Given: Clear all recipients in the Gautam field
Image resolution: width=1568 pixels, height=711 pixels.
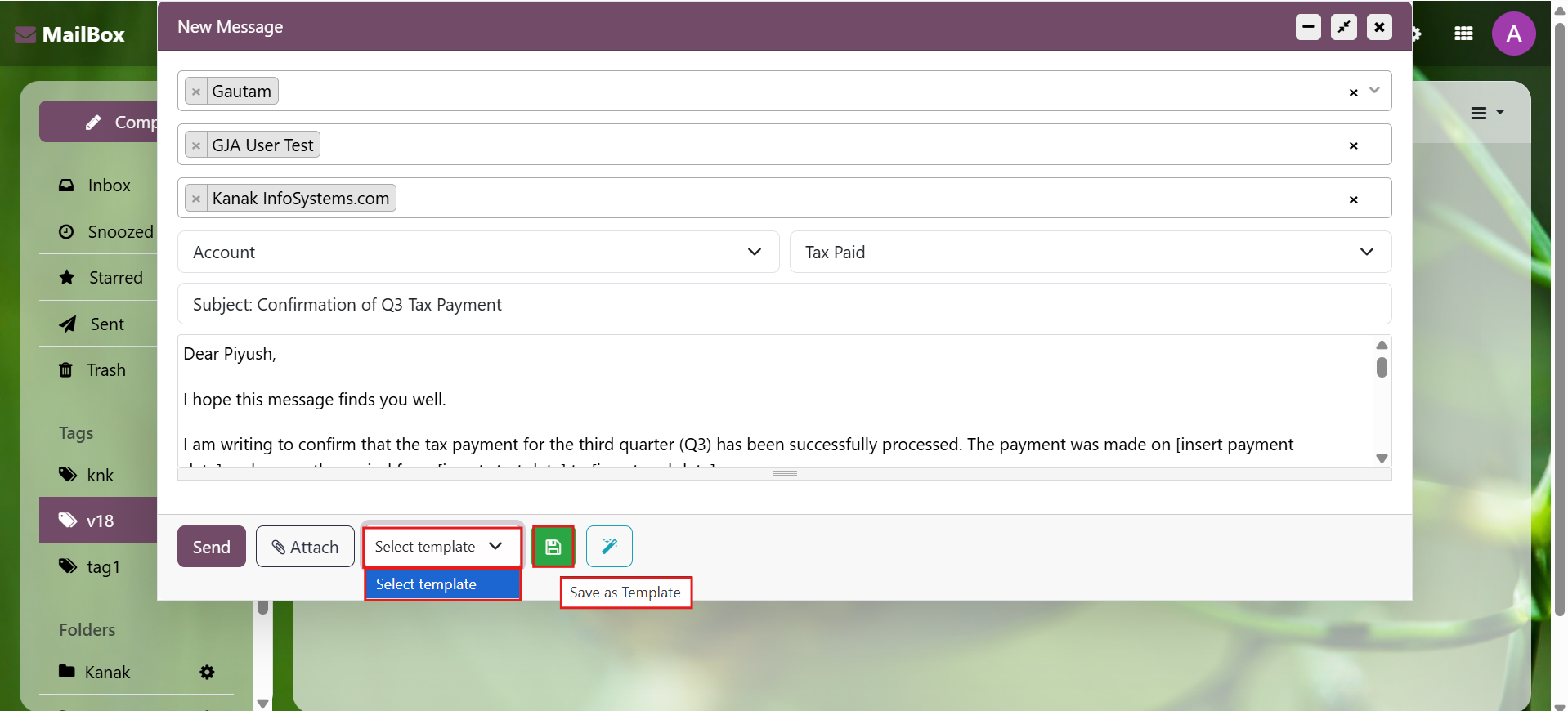Looking at the screenshot, I should [x=1353, y=92].
